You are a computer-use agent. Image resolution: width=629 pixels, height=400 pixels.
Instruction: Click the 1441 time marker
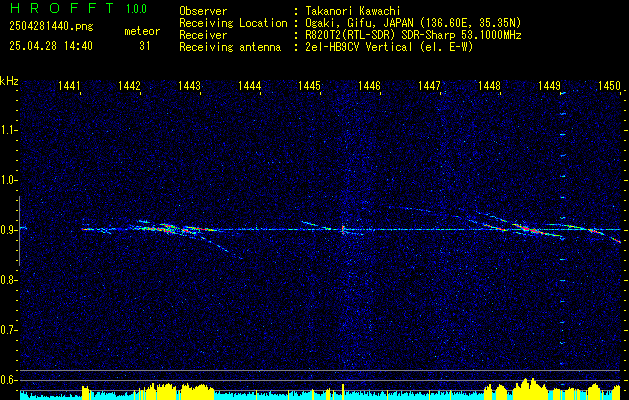(x=69, y=86)
